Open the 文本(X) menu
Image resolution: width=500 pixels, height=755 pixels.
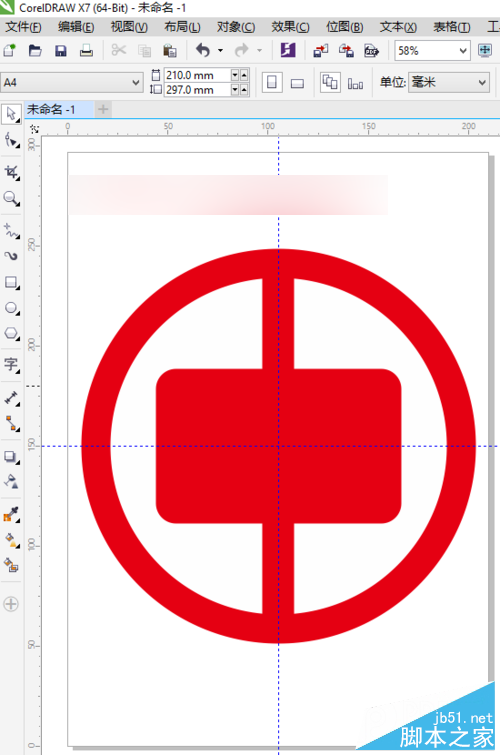pyautogui.click(x=398, y=27)
